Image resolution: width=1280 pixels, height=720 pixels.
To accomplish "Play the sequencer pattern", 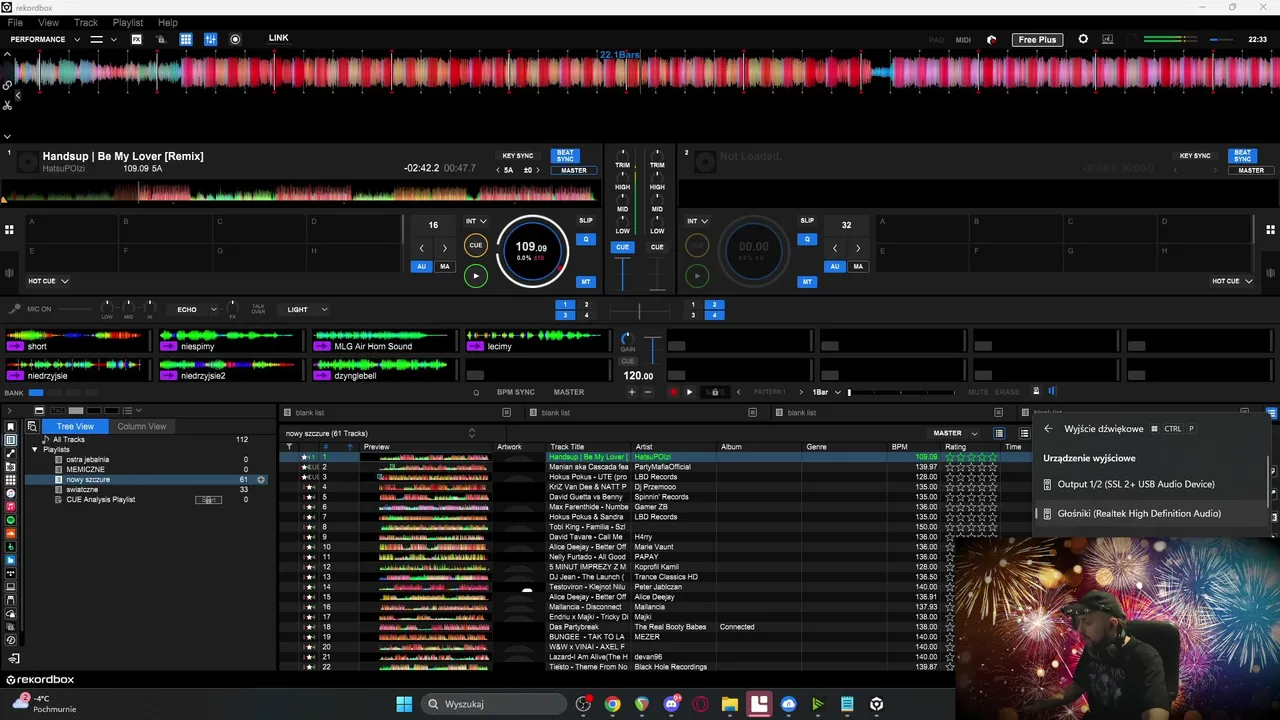I will [689, 392].
